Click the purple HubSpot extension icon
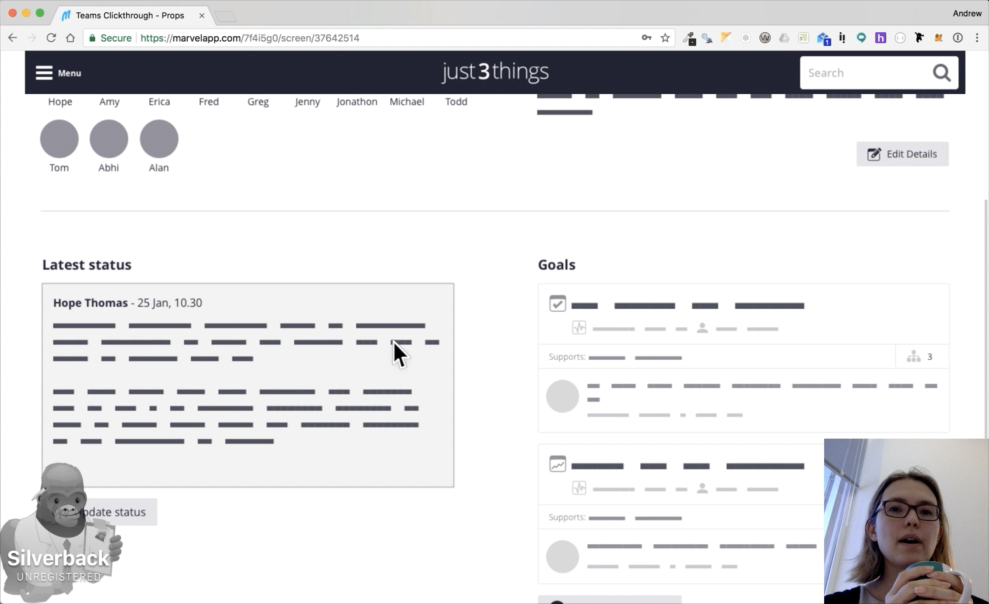989x604 pixels. click(879, 37)
